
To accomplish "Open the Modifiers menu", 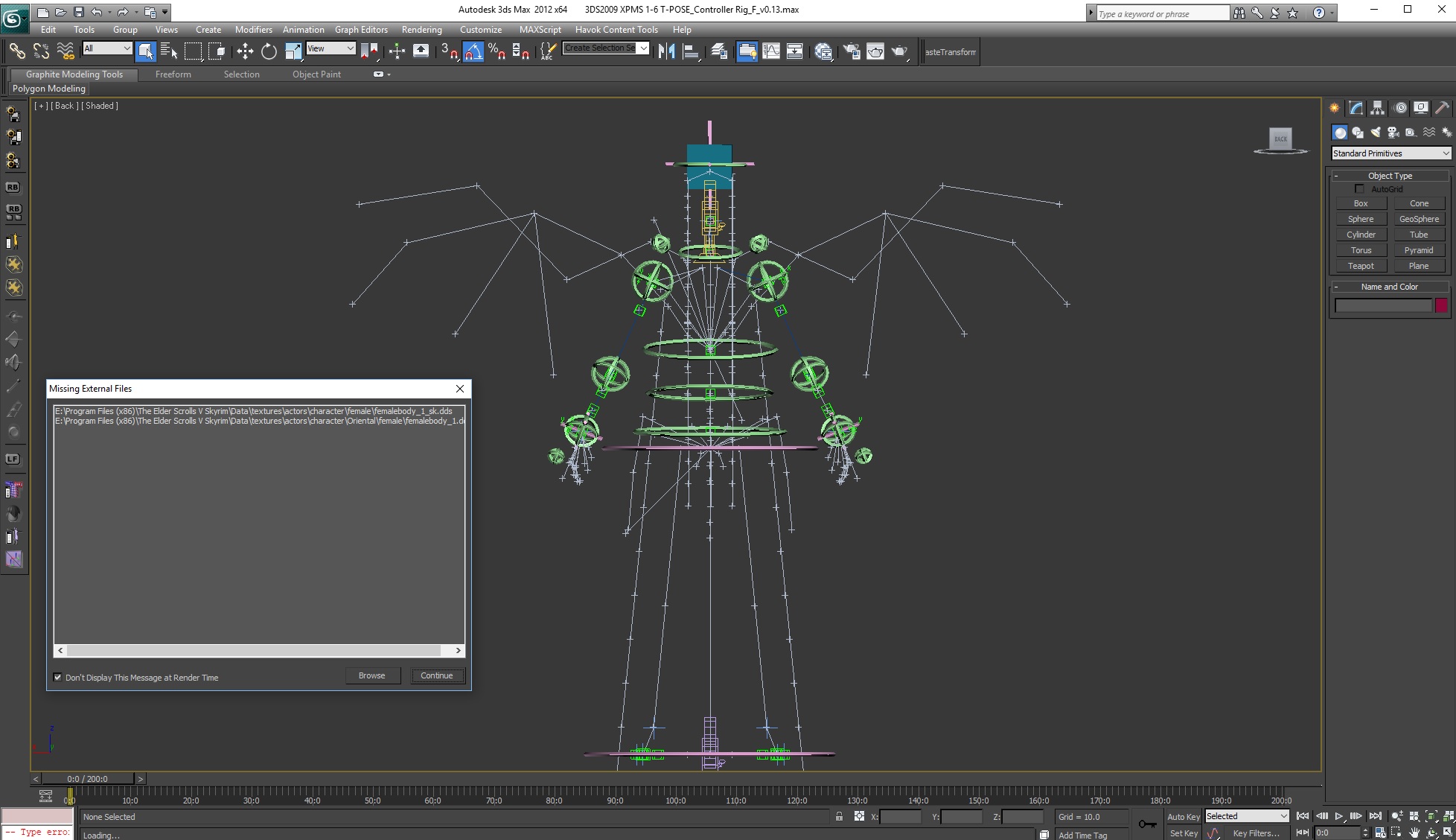I will coord(253,30).
